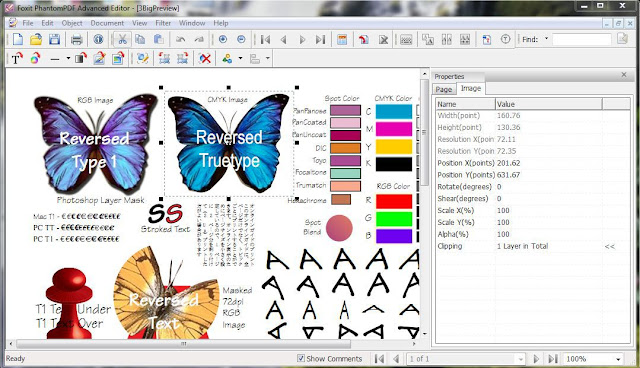Viewport: 640px width, 368px height.
Task: Click the New document icon
Action: click(x=18, y=39)
